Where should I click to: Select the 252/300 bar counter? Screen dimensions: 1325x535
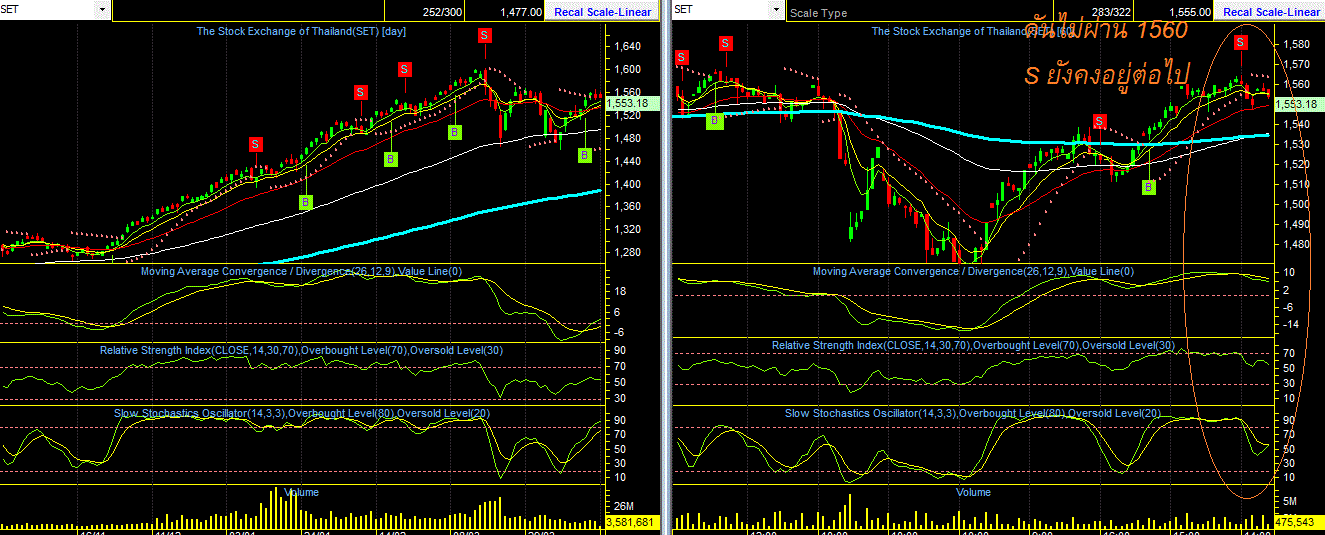point(442,12)
